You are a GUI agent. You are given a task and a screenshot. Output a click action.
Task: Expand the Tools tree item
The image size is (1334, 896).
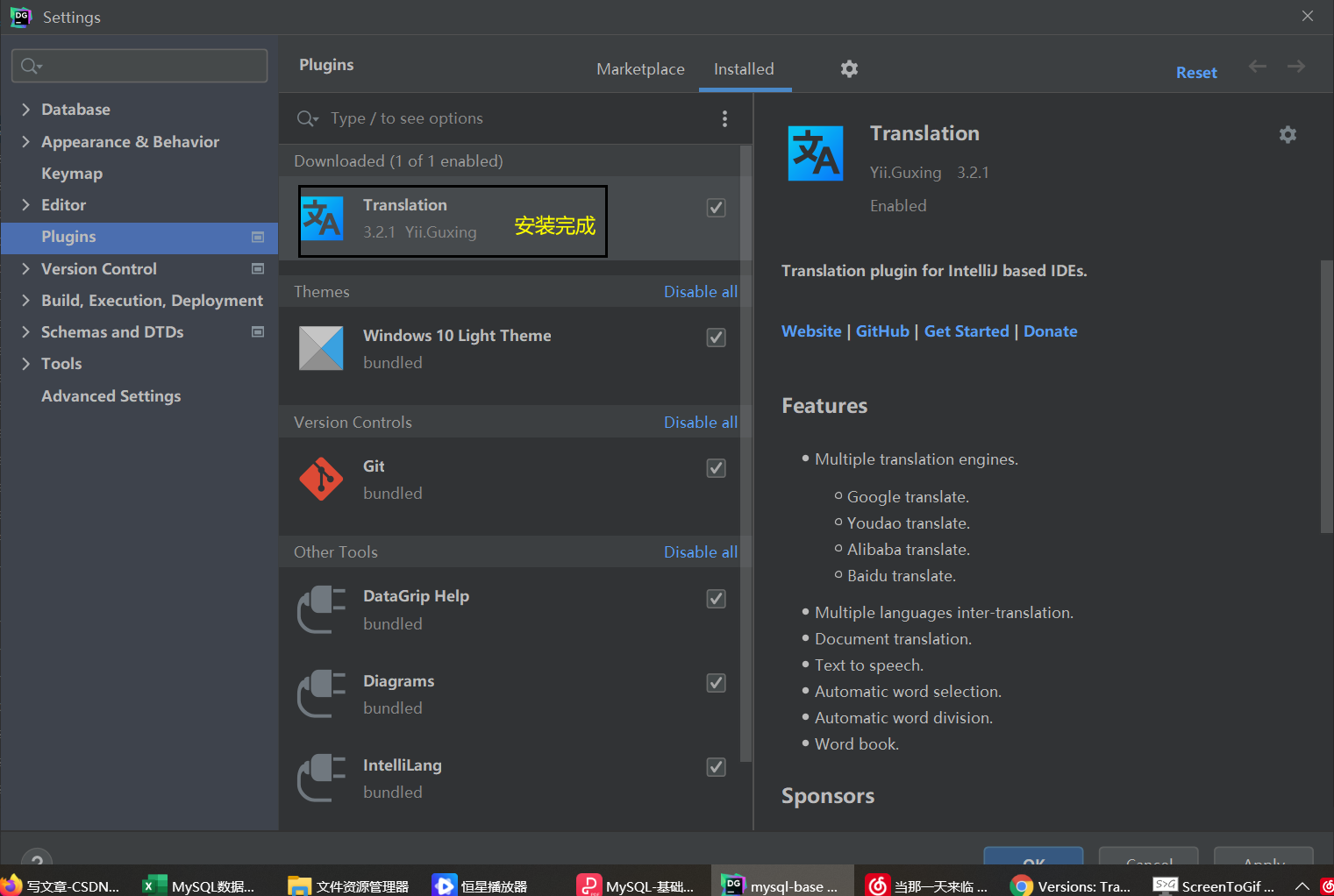coord(26,363)
